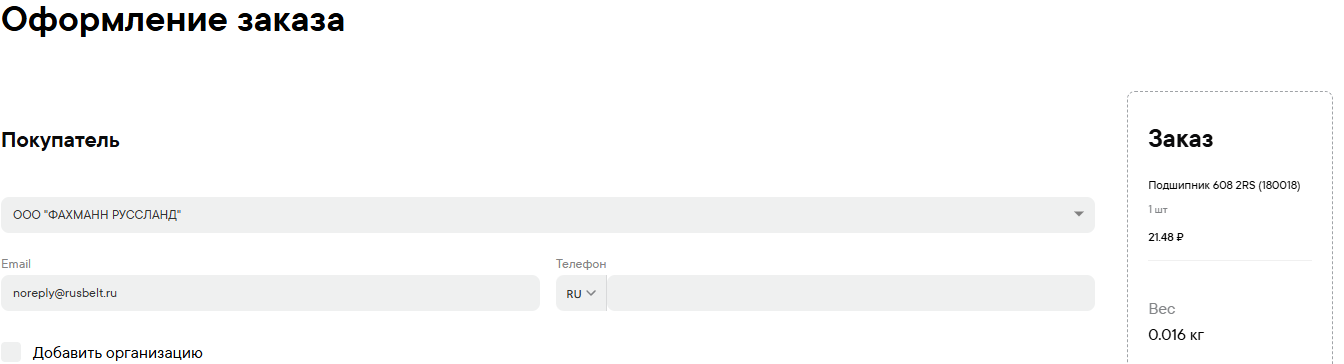Viewport: 1344px width, 364px height.
Task: Click the RU country code text
Action: click(574, 294)
